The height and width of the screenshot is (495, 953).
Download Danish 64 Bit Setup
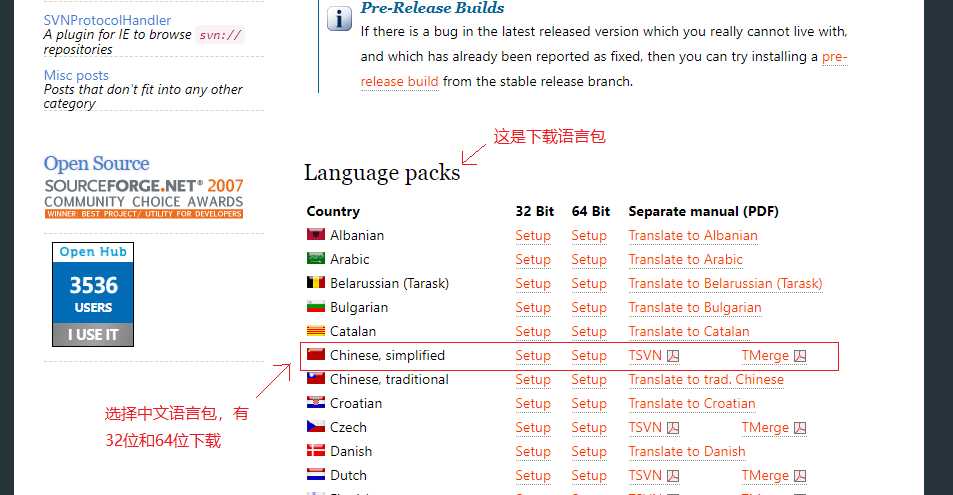(589, 452)
